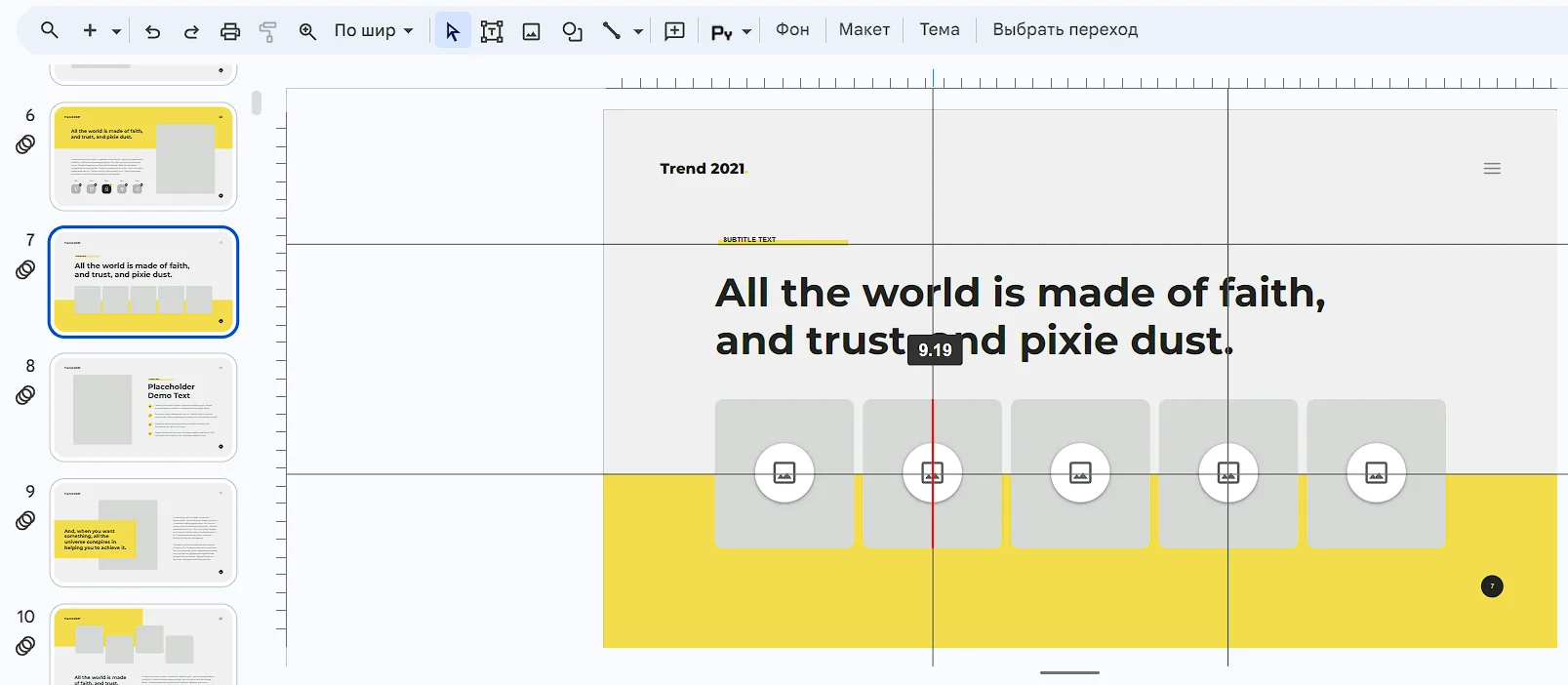Click the redo arrow icon
The width and height of the screenshot is (1568, 685).
(x=191, y=31)
